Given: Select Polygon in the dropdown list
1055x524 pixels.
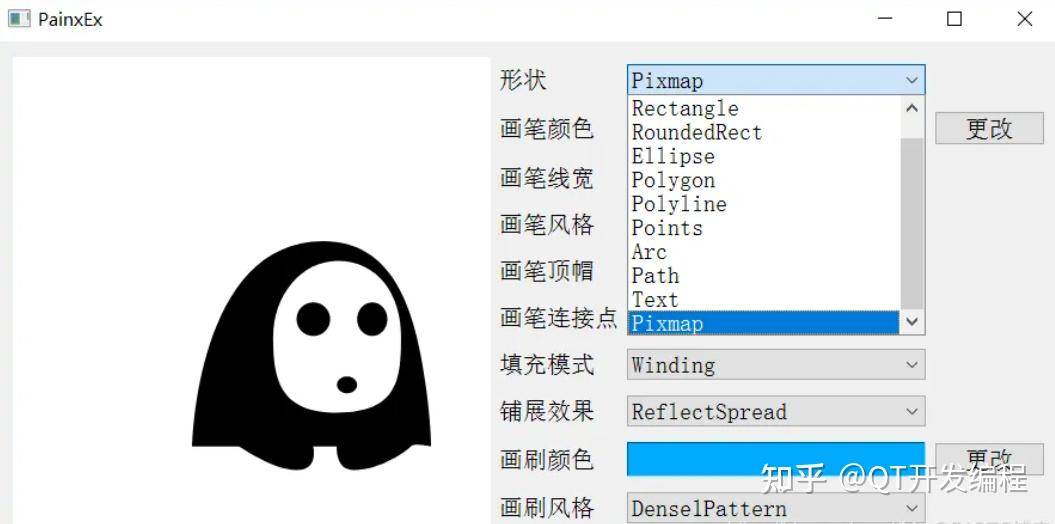Looking at the screenshot, I should [764, 180].
